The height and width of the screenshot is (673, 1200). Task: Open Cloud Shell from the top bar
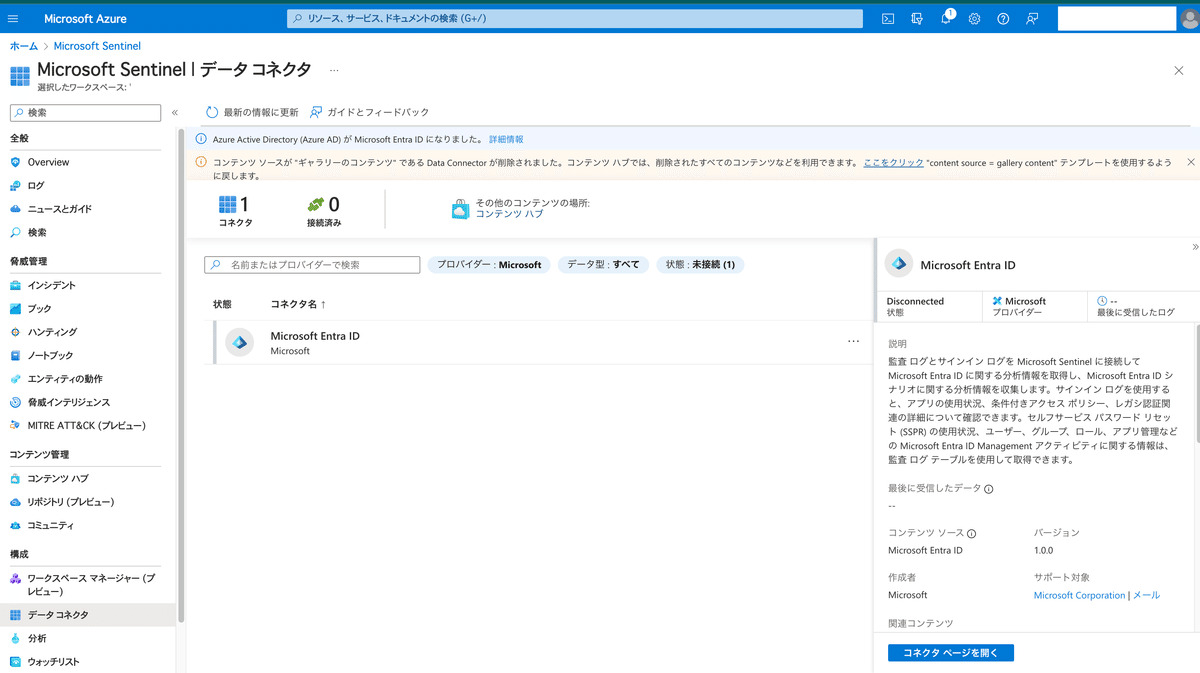pos(887,19)
